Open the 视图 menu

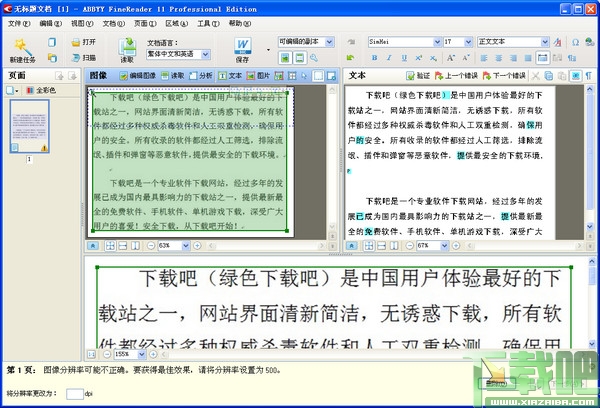click(82, 24)
